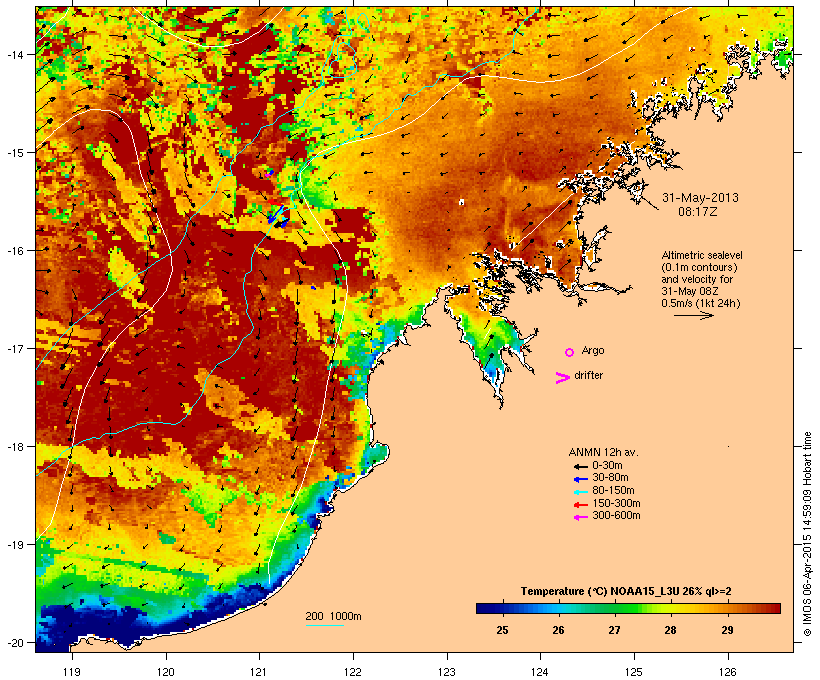Click the 80-150m depth label
Image resolution: width=820 pixels, height=680 pixels.
[x=613, y=491]
